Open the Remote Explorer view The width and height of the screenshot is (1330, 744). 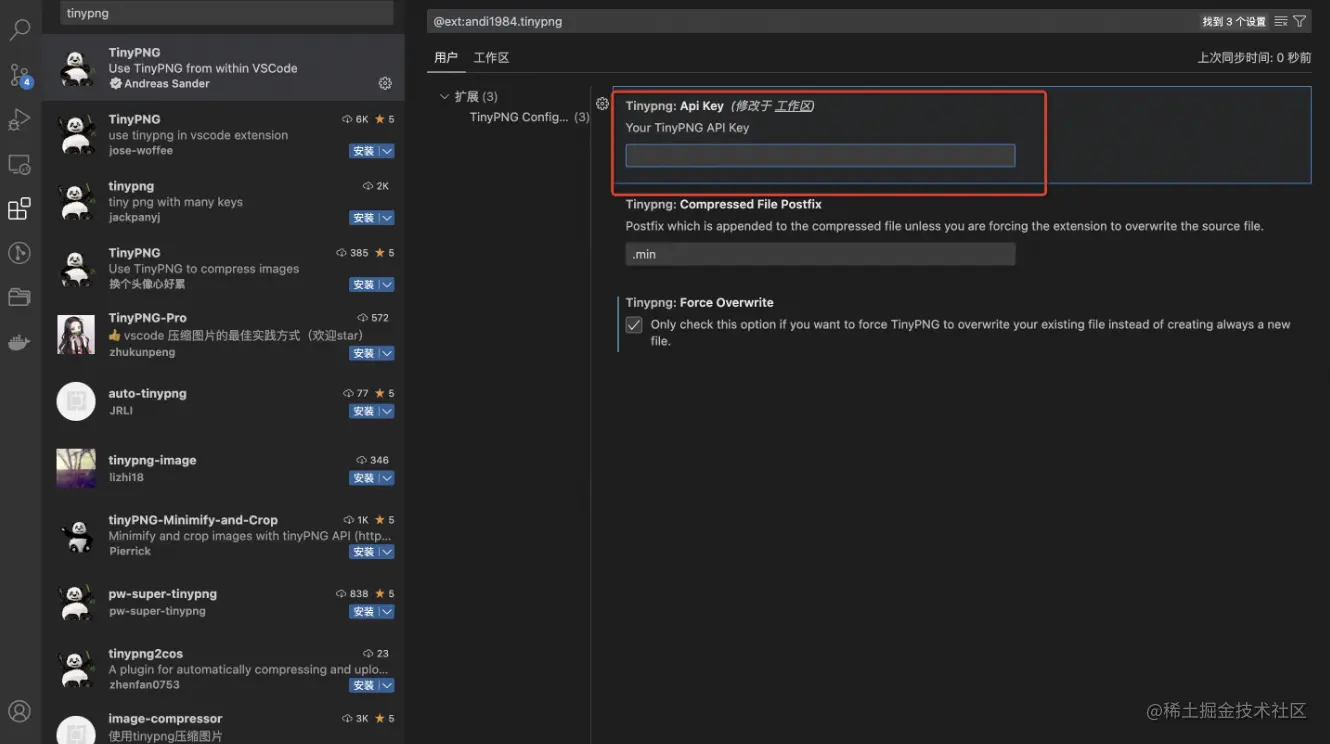[x=19, y=165]
